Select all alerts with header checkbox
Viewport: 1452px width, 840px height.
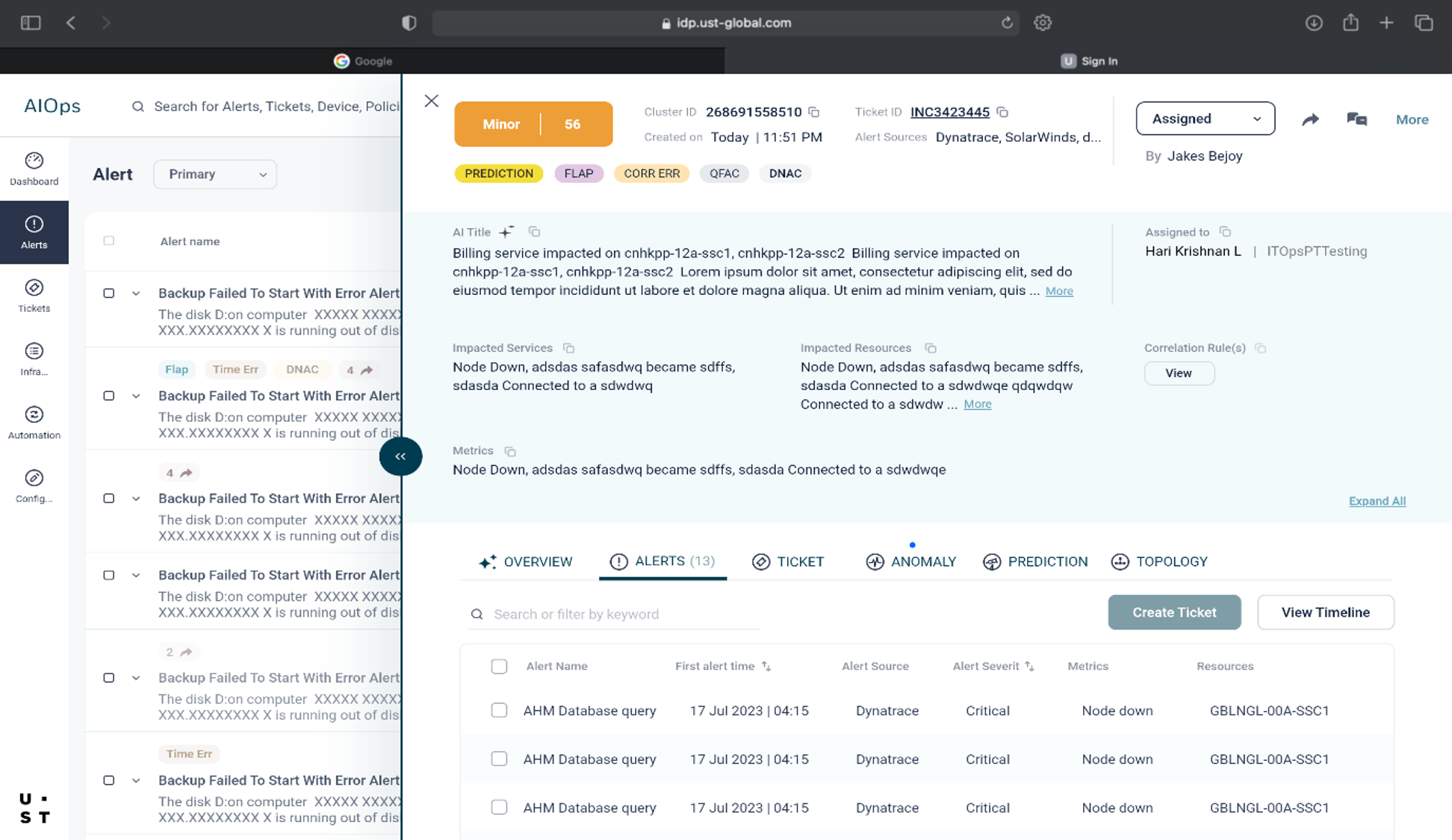tap(499, 666)
